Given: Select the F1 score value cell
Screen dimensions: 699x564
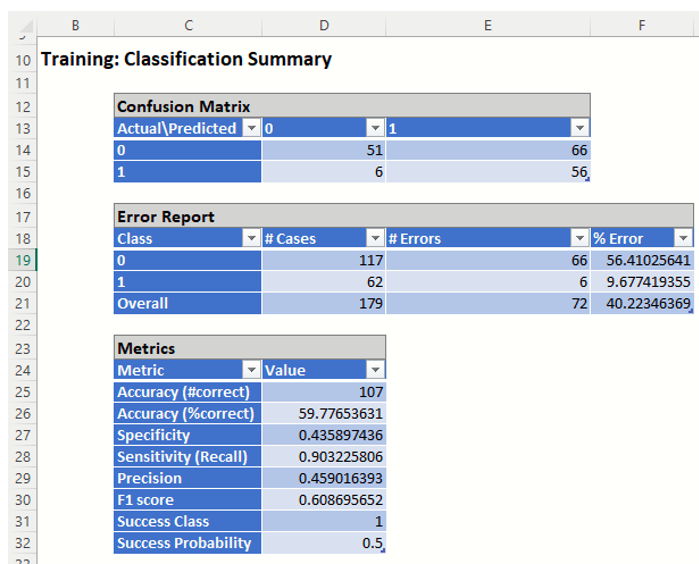Looking at the screenshot, I should coord(323,500).
